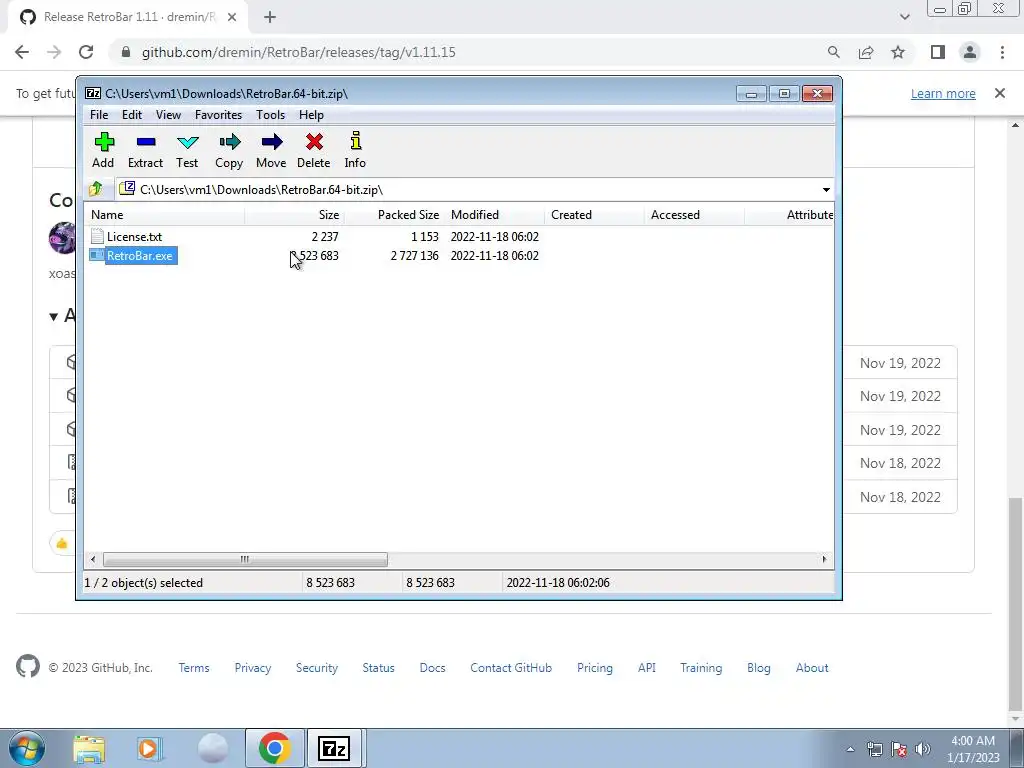Dismiss the Chrome info bar
Image resolution: width=1024 pixels, height=768 pixels.
coord(1000,93)
